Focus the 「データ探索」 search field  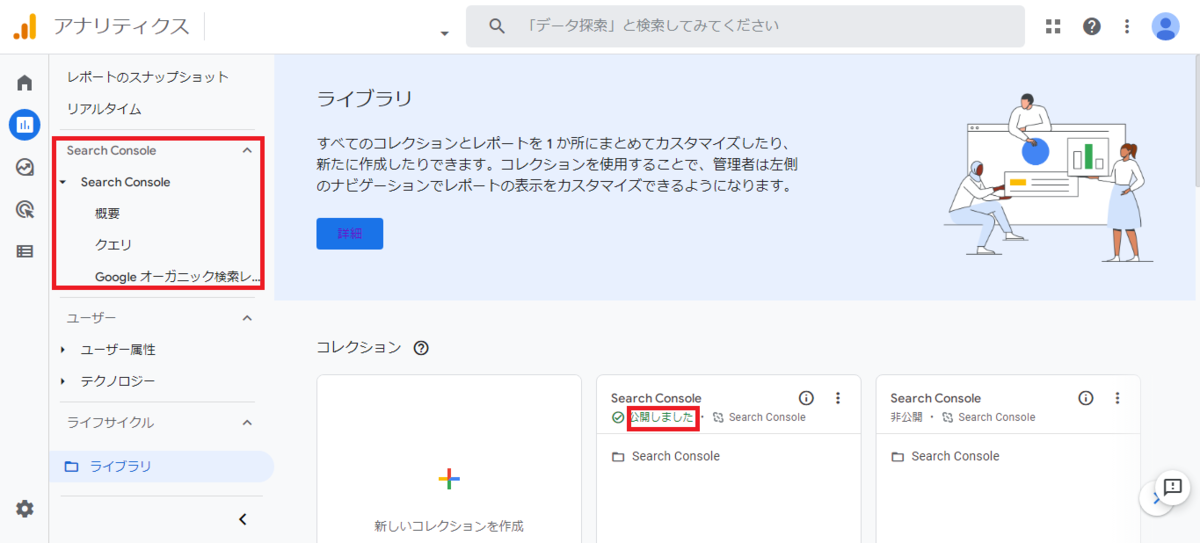(745, 26)
